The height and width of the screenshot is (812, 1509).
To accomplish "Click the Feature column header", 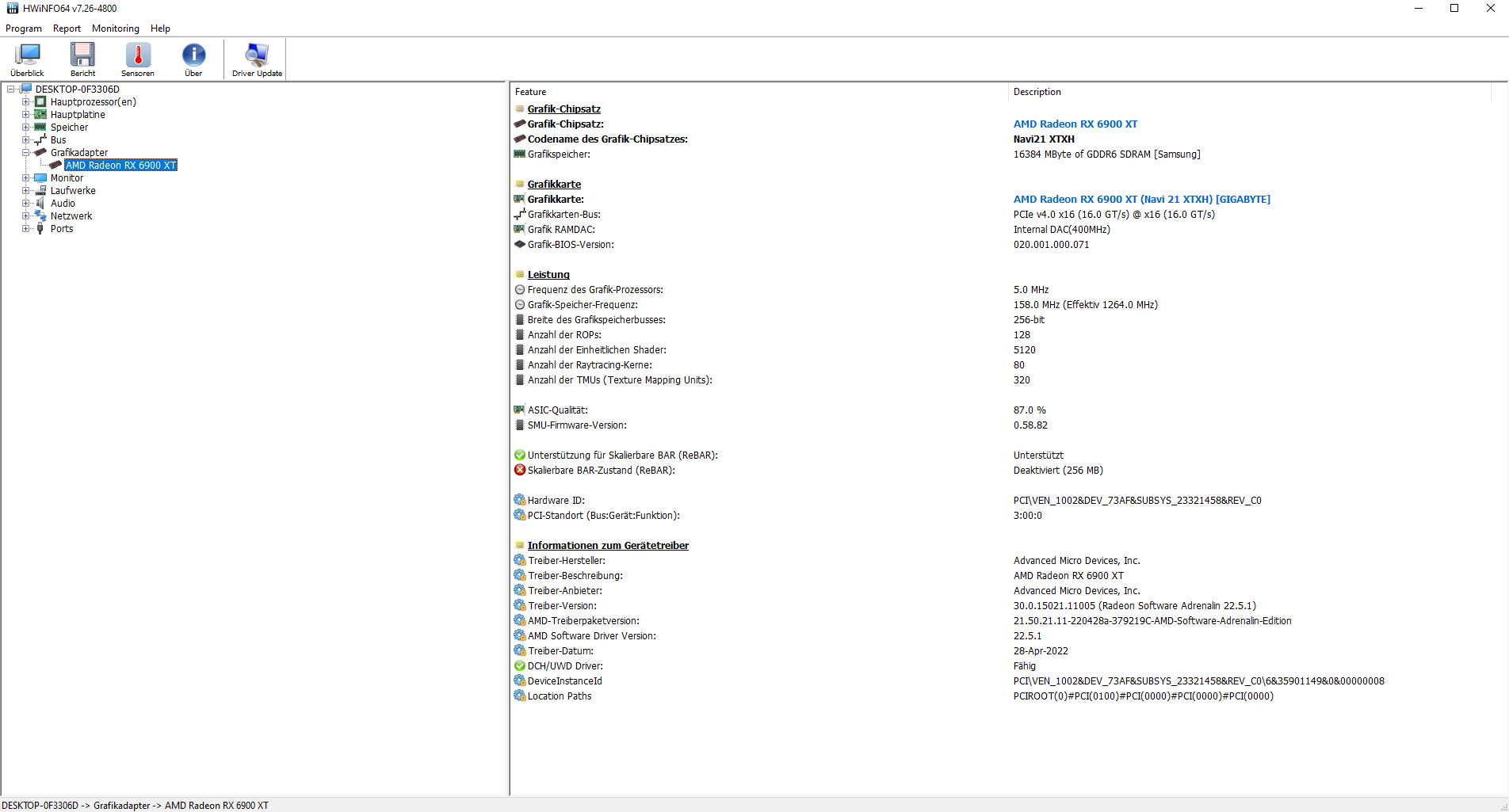I will tap(759, 92).
